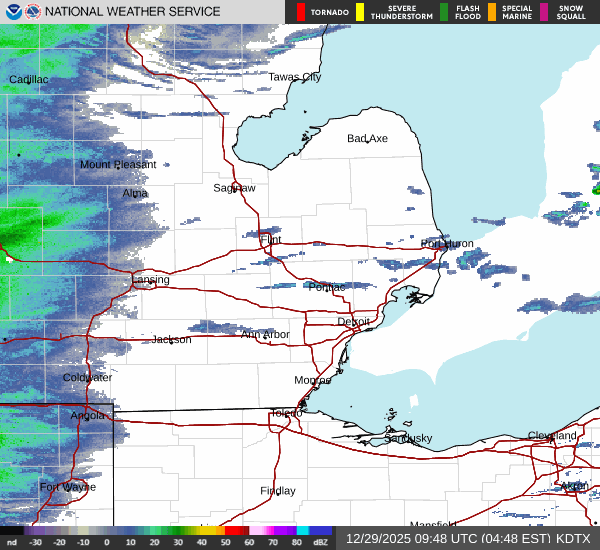Screen dimensions: 600x550
Task: Select the Lansing city label
Action: coord(151,280)
